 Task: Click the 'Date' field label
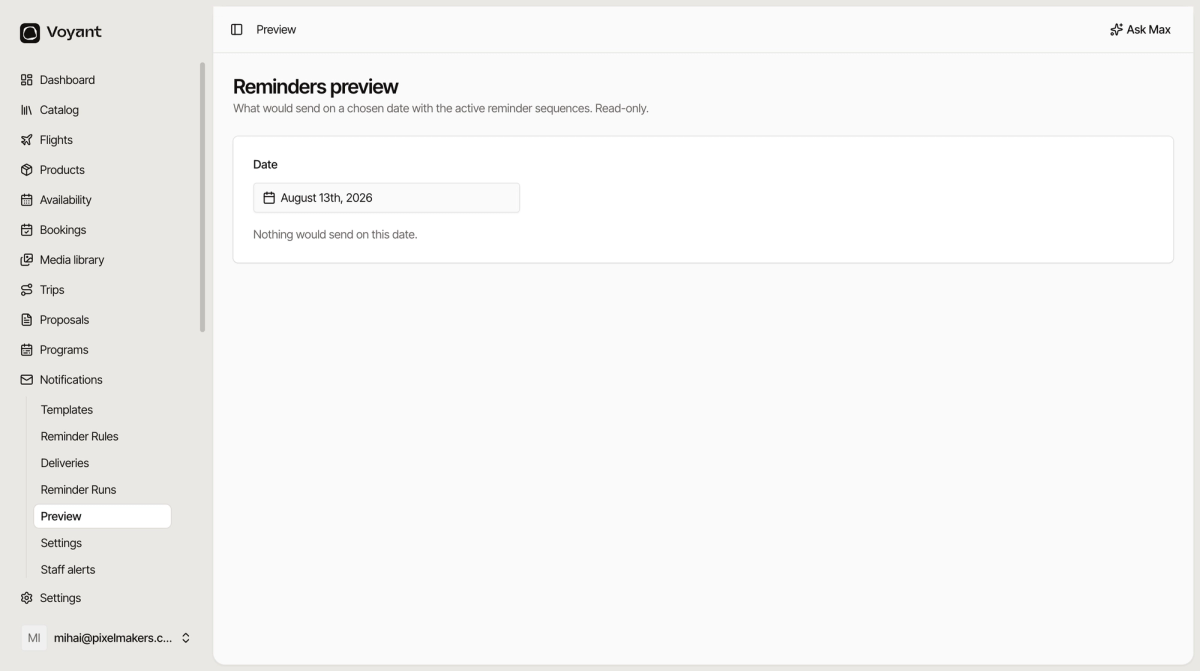(x=265, y=165)
